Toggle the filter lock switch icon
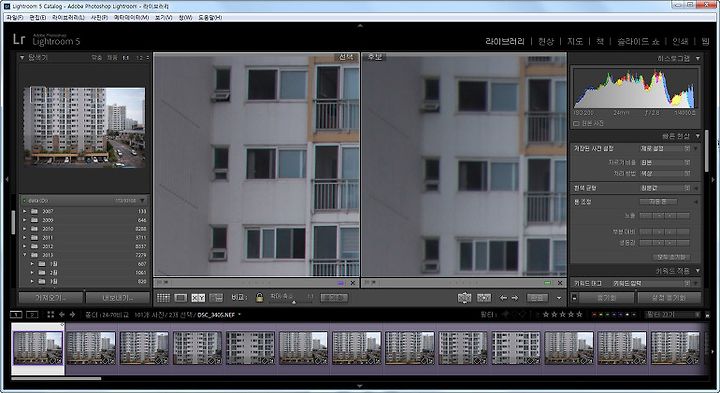The width and height of the screenshot is (720, 393). [707, 315]
